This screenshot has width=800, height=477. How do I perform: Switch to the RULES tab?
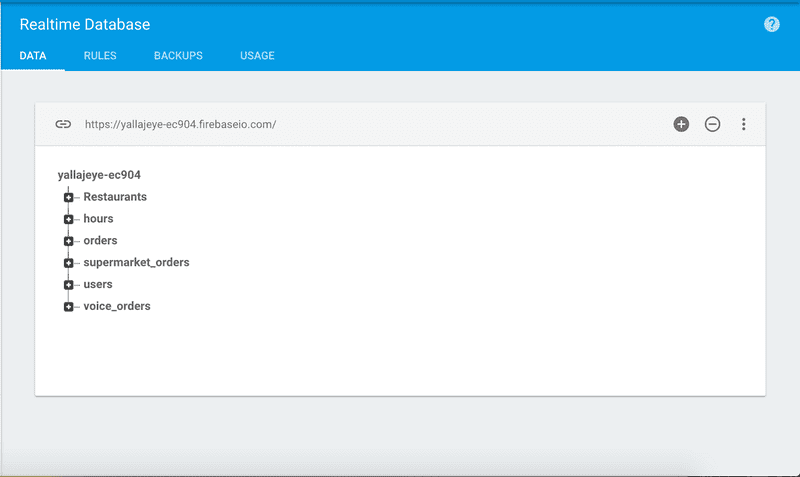coord(100,56)
